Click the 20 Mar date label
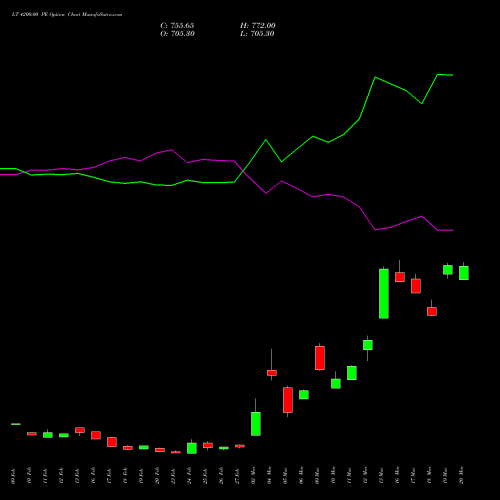This screenshot has height=500, width=500. 461,475
